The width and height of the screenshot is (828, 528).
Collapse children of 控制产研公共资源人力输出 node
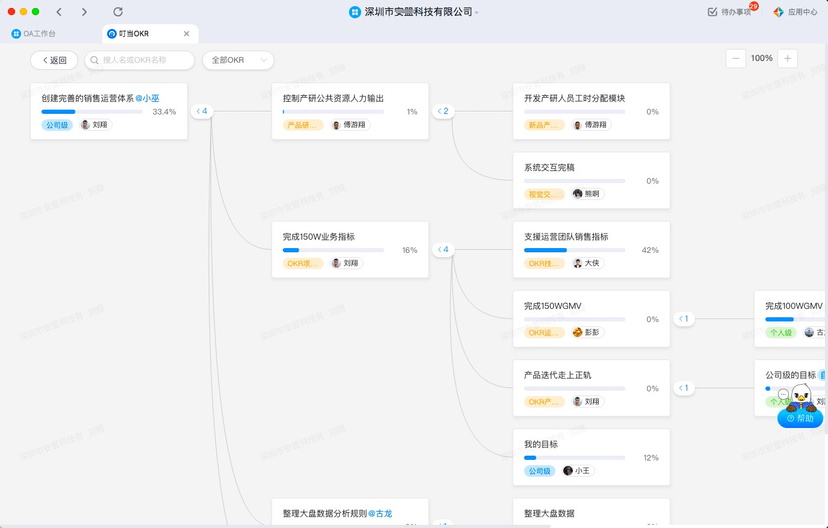[x=442, y=112]
